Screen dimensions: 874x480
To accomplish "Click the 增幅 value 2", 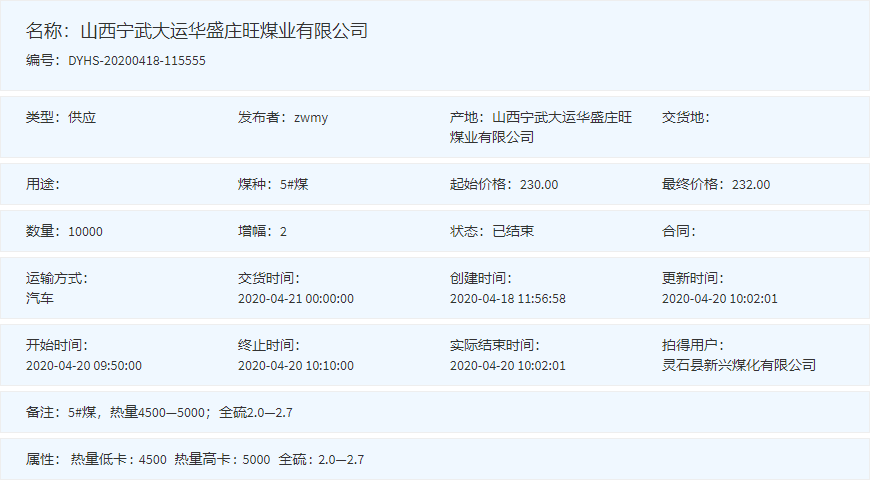I will click(284, 231).
